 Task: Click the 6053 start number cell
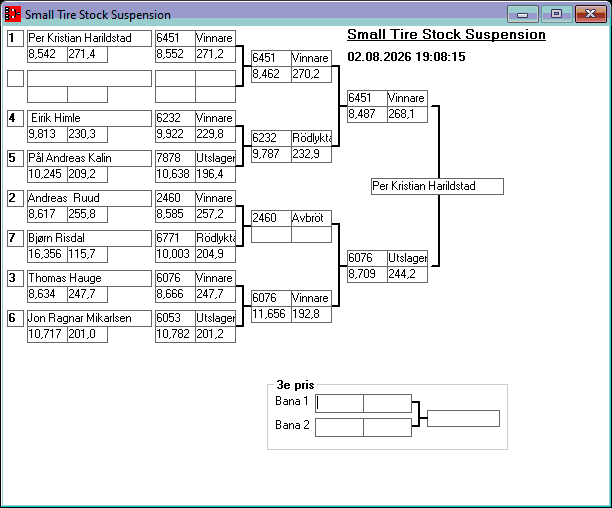click(175, 318)
